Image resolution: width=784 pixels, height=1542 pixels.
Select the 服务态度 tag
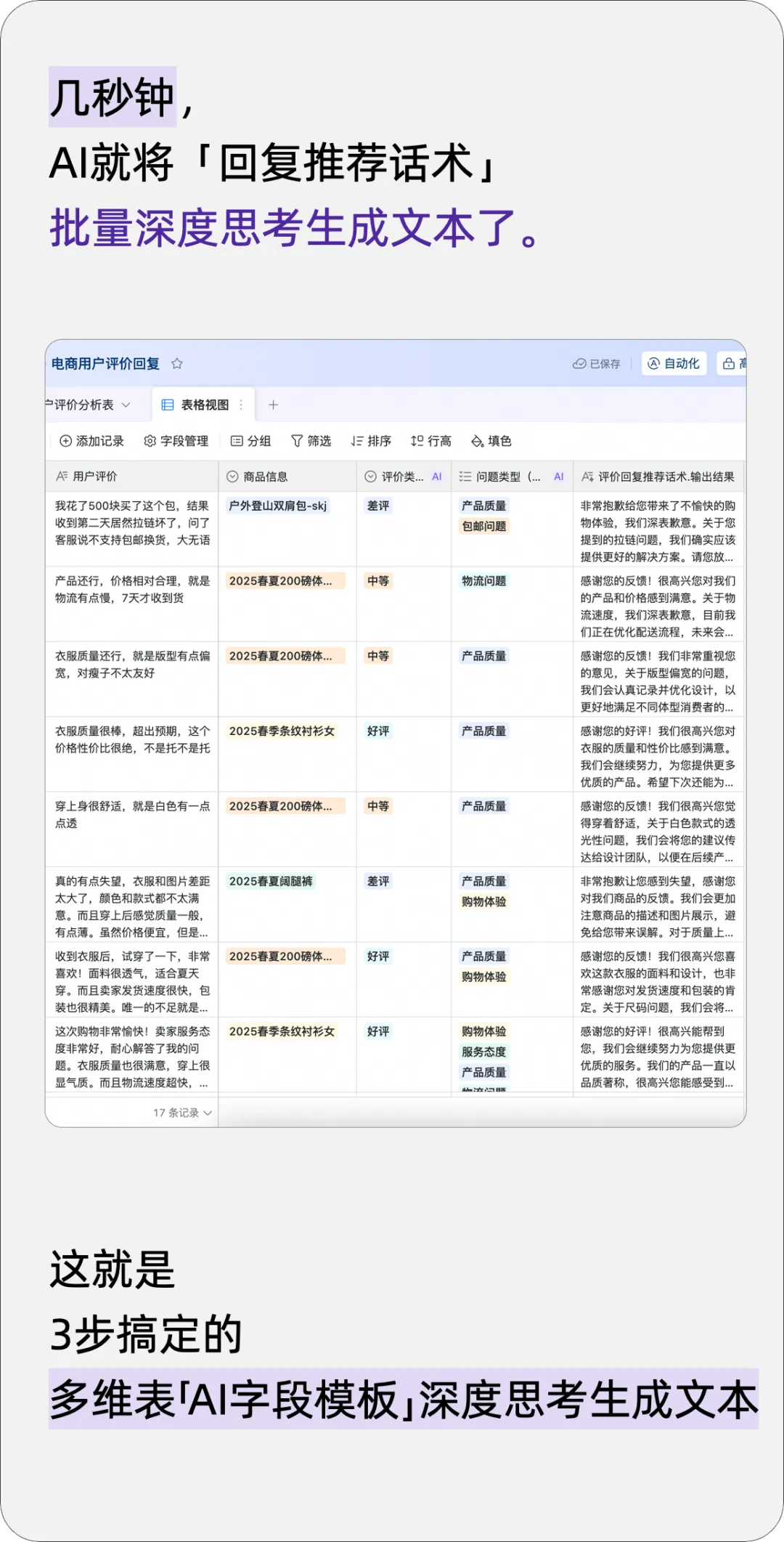[484, 1052]
